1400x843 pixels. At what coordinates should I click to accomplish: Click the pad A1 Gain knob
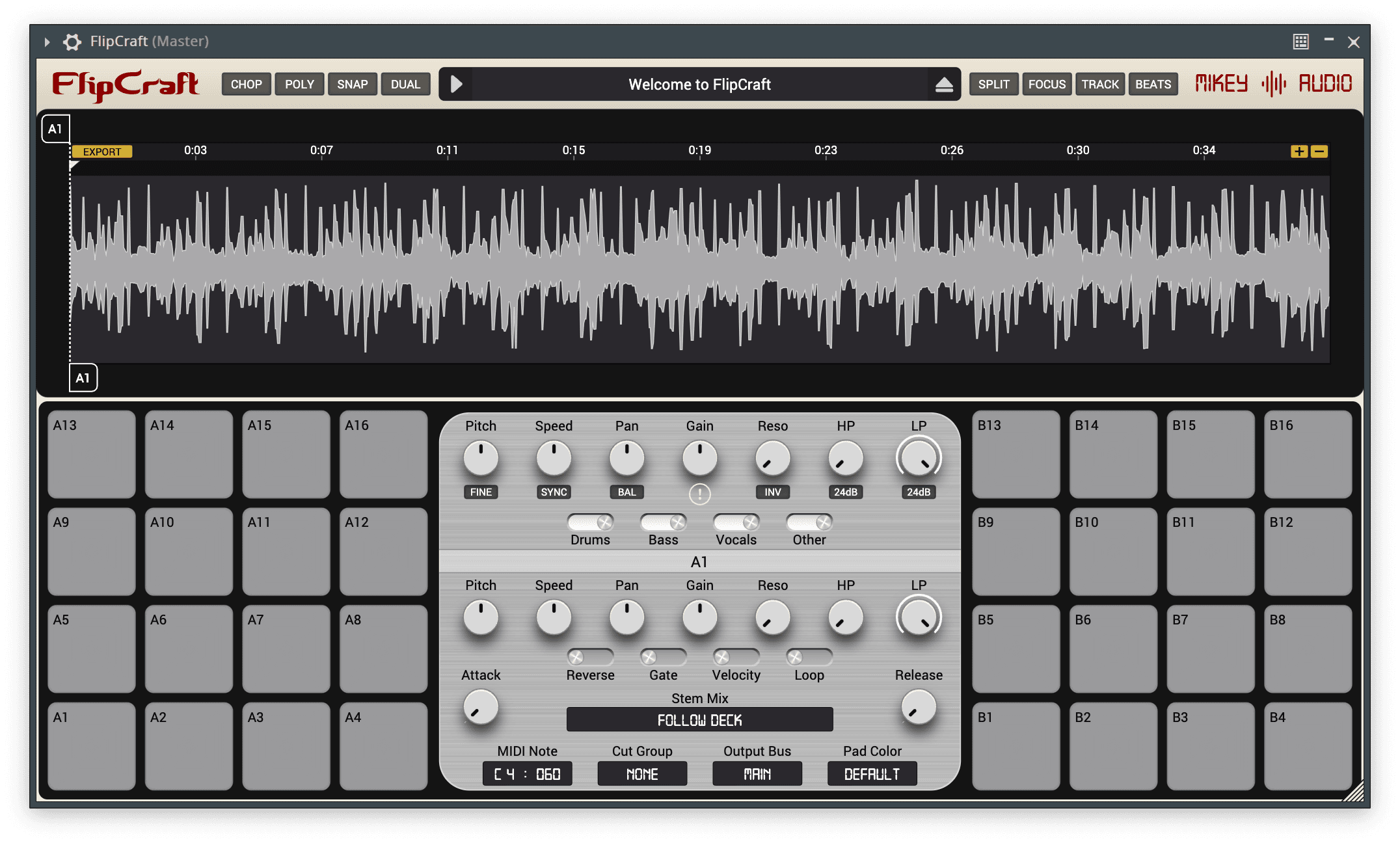pyautogui.click(x=700, y=617)
